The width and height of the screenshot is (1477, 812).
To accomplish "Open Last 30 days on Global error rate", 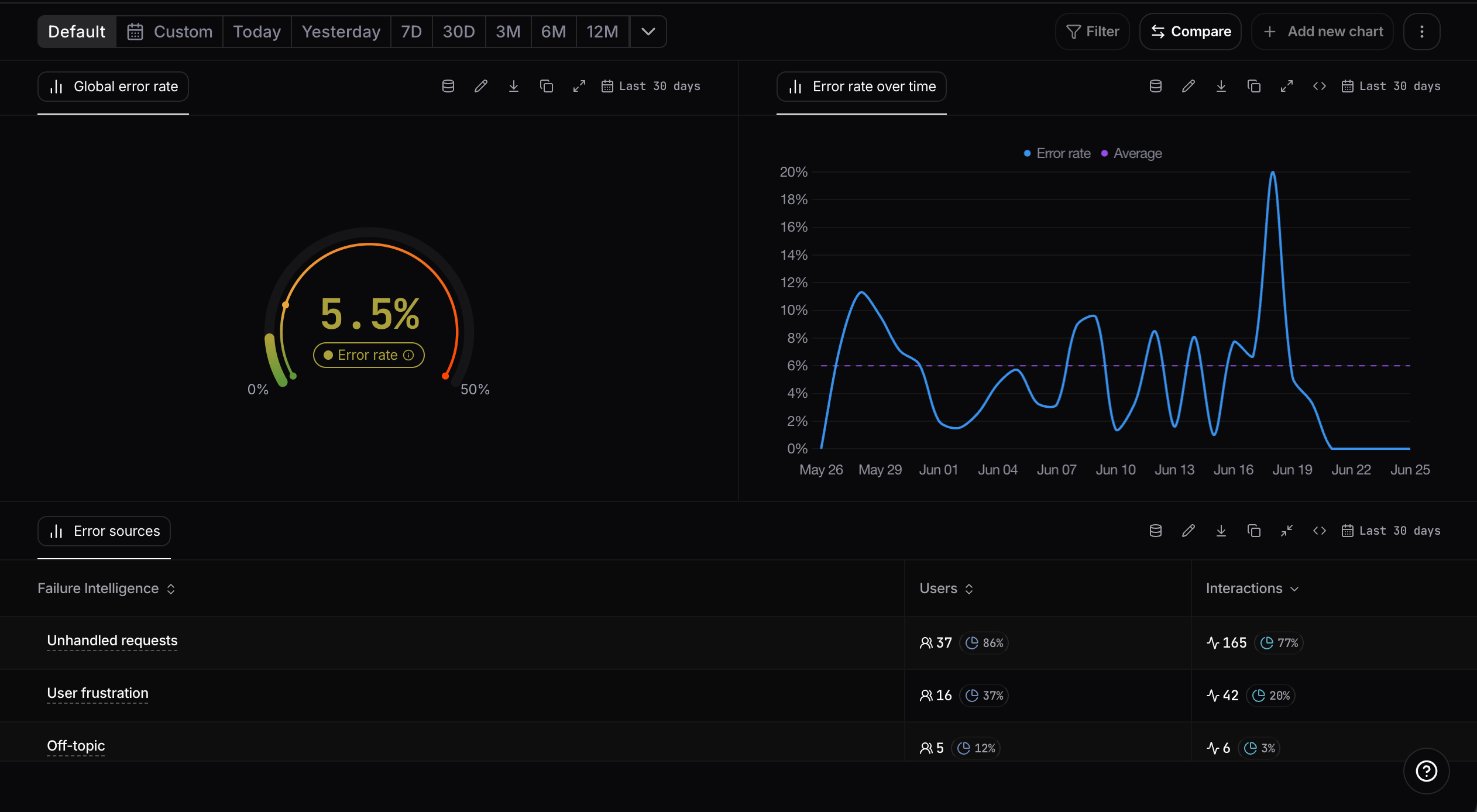I will click(651, 87).
